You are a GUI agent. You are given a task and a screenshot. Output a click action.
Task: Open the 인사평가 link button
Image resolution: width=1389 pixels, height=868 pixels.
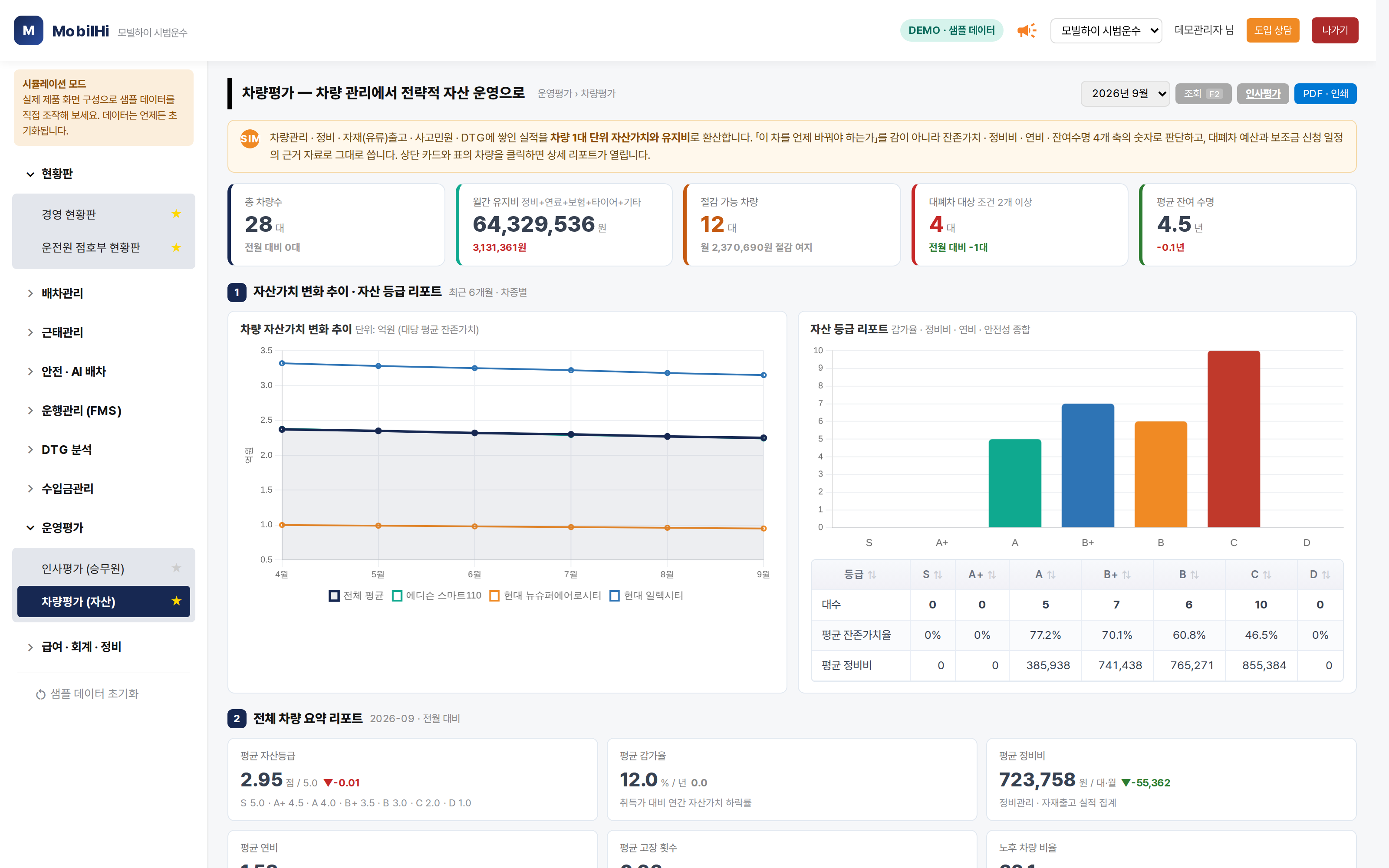tap(1263, 94)
